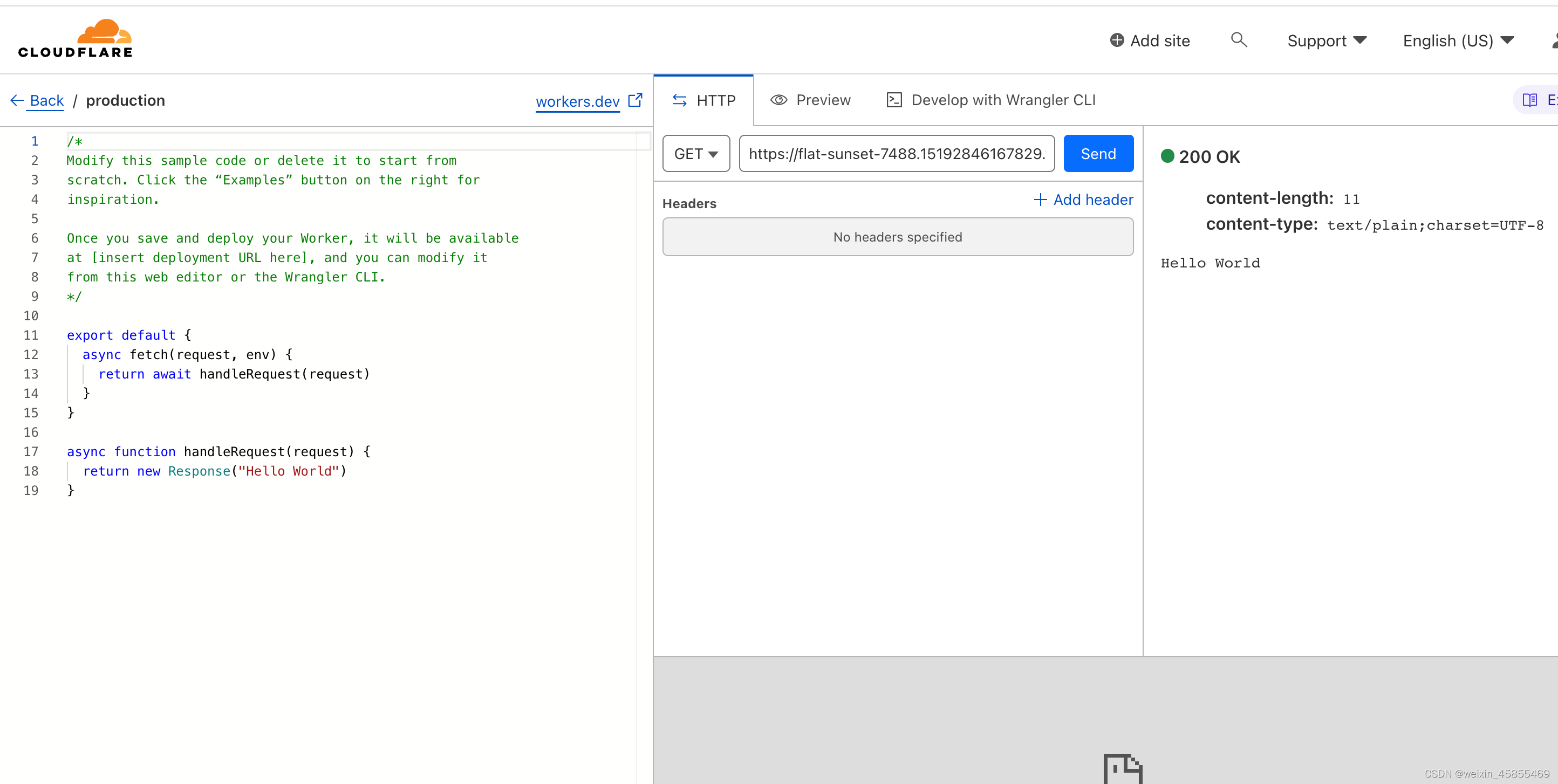Click the pixelated document icon at bottom
Viewport: 1558px width, 784px height.
[x=1123, y=768]
